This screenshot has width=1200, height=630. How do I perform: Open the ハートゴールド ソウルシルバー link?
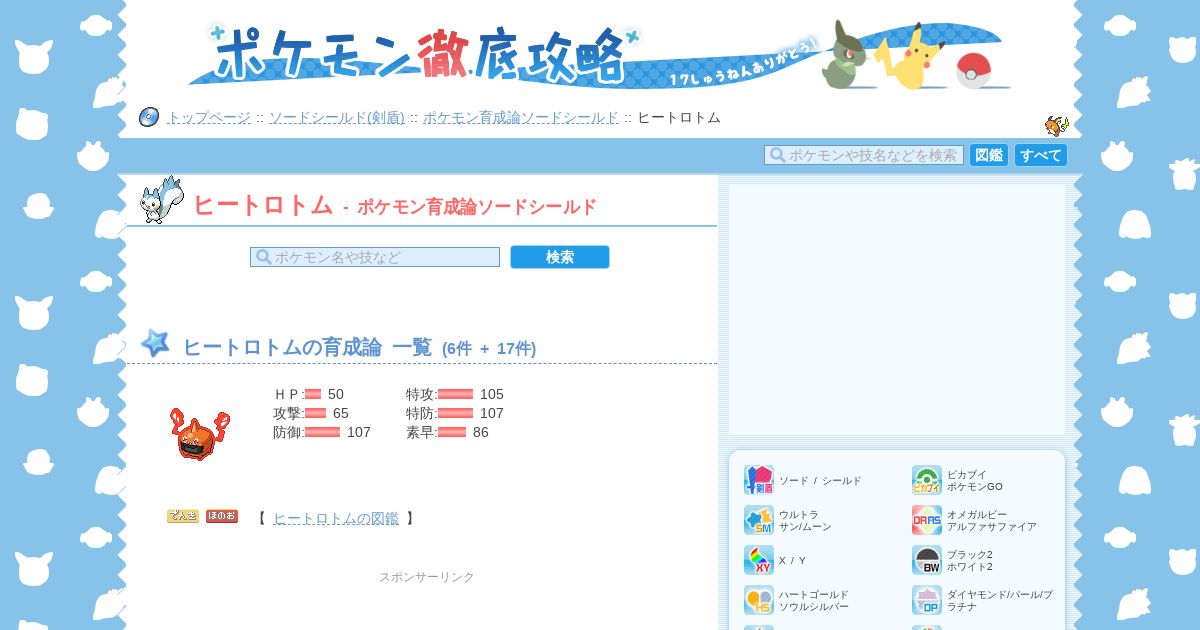coord(814,601)
